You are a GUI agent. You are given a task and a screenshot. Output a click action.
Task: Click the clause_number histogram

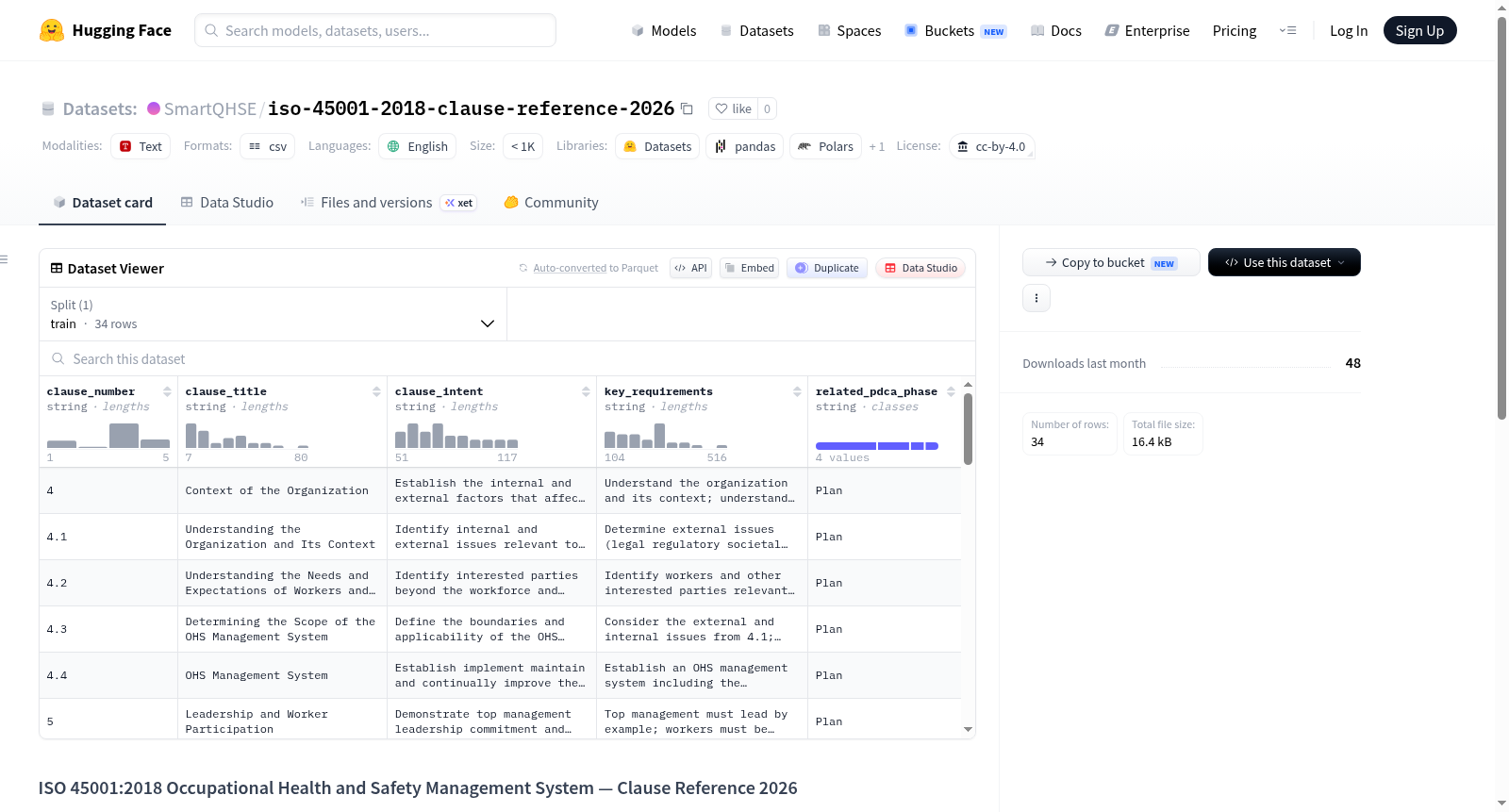pos(108,436)
